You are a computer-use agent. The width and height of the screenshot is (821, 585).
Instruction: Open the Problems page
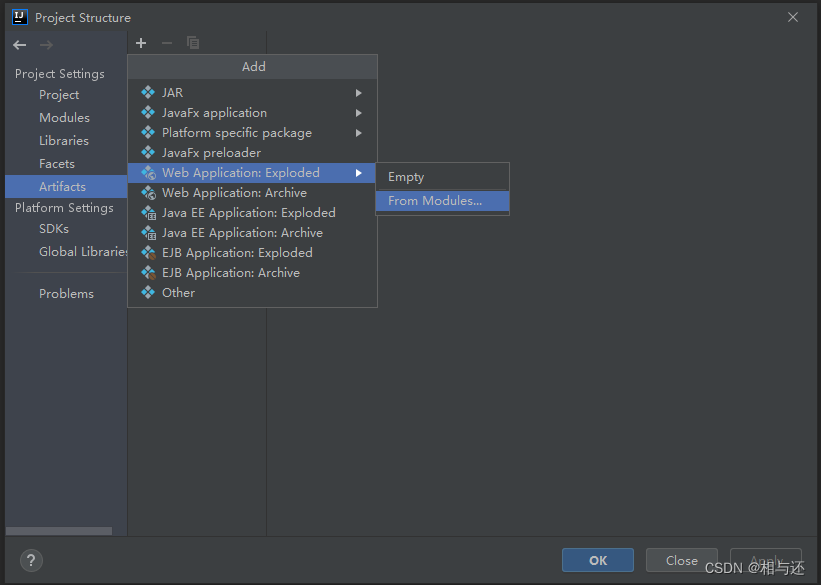tap(66, 294)
